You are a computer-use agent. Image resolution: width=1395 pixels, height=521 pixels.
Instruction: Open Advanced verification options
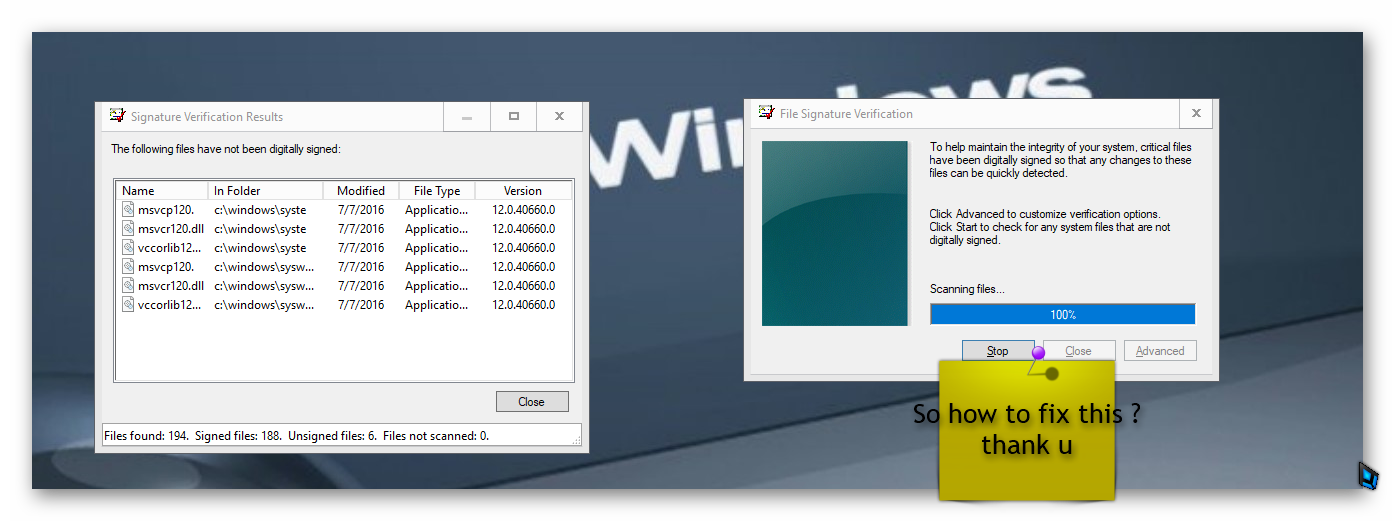click(x=1160, y=351)
